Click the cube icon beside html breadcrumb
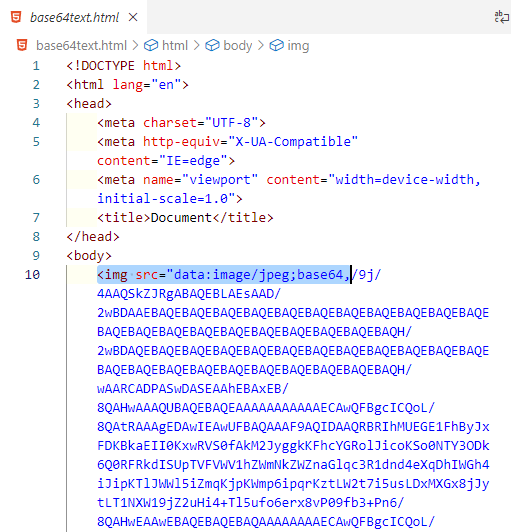Image resolution: width=511 pixels, height=532 pixels. [151, 45]
